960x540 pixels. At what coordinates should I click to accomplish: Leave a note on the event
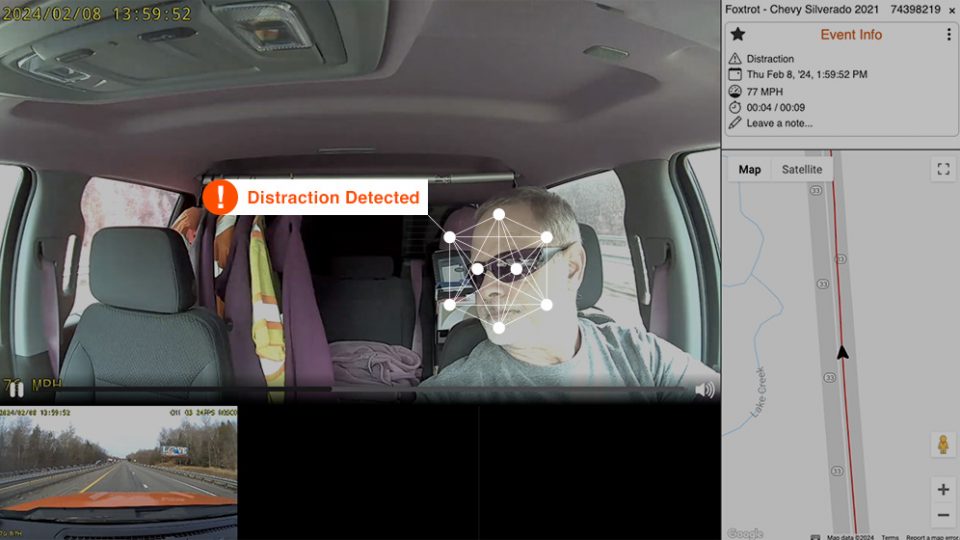(779, 123)
